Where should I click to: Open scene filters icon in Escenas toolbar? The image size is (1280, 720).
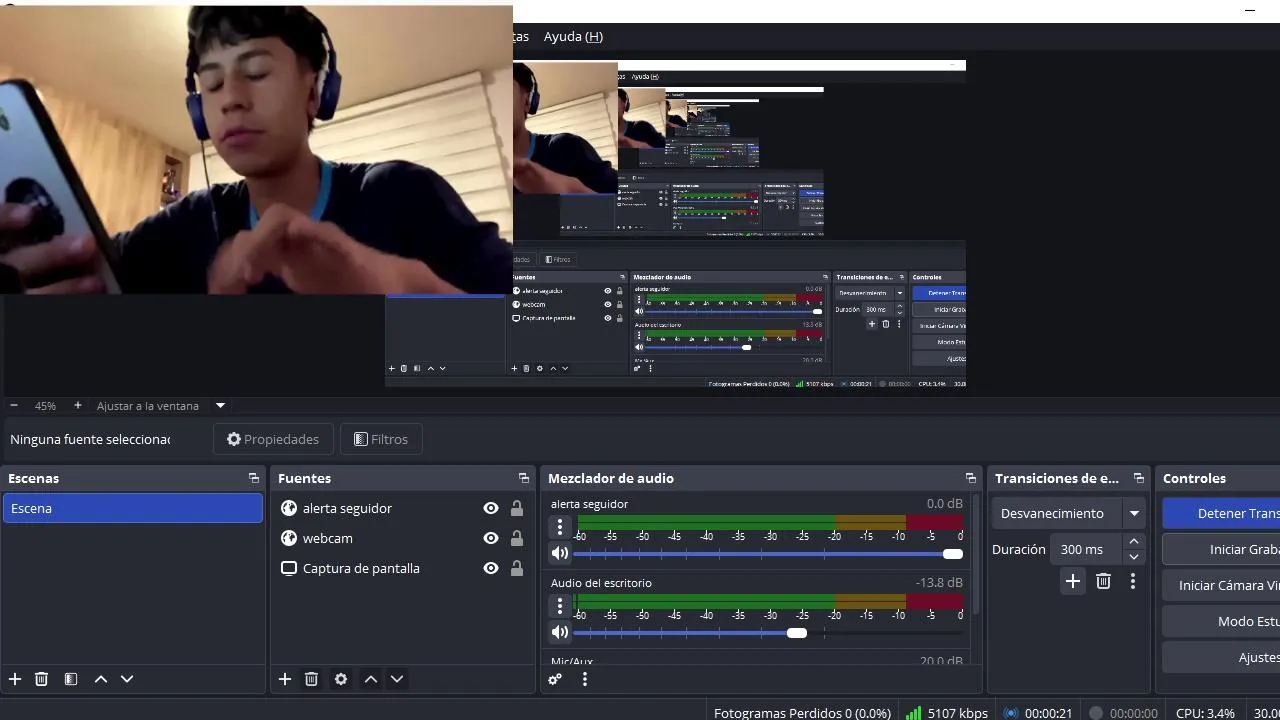click(x=71, y=679)
